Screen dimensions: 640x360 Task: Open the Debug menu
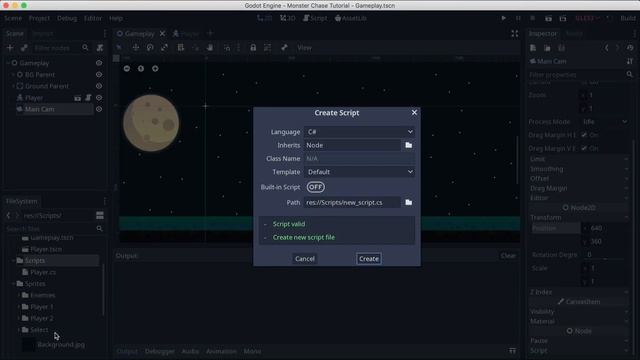coord(67,18)
